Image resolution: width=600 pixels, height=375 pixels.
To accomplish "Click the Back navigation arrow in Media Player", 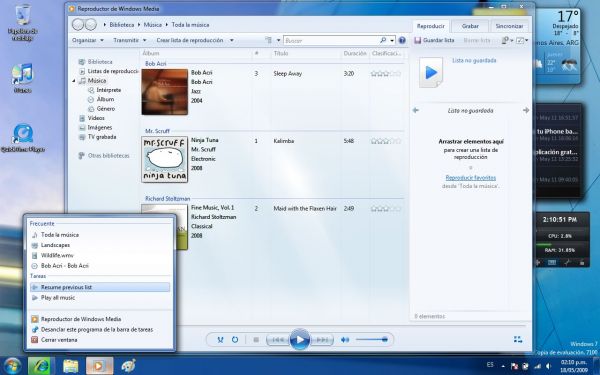I will (78, 24).
